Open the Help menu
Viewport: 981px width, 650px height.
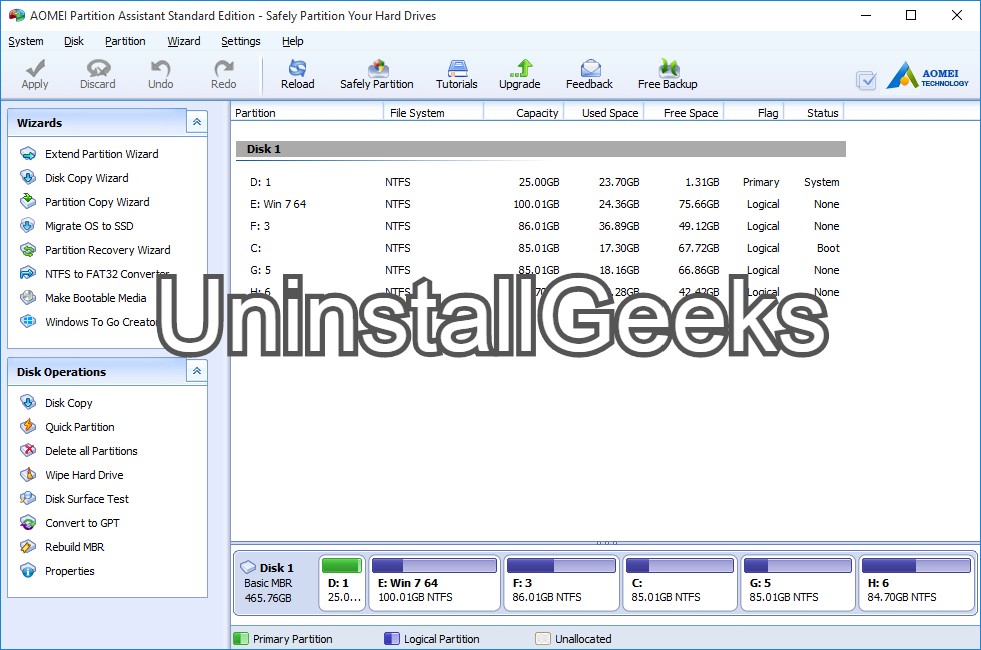292,41
